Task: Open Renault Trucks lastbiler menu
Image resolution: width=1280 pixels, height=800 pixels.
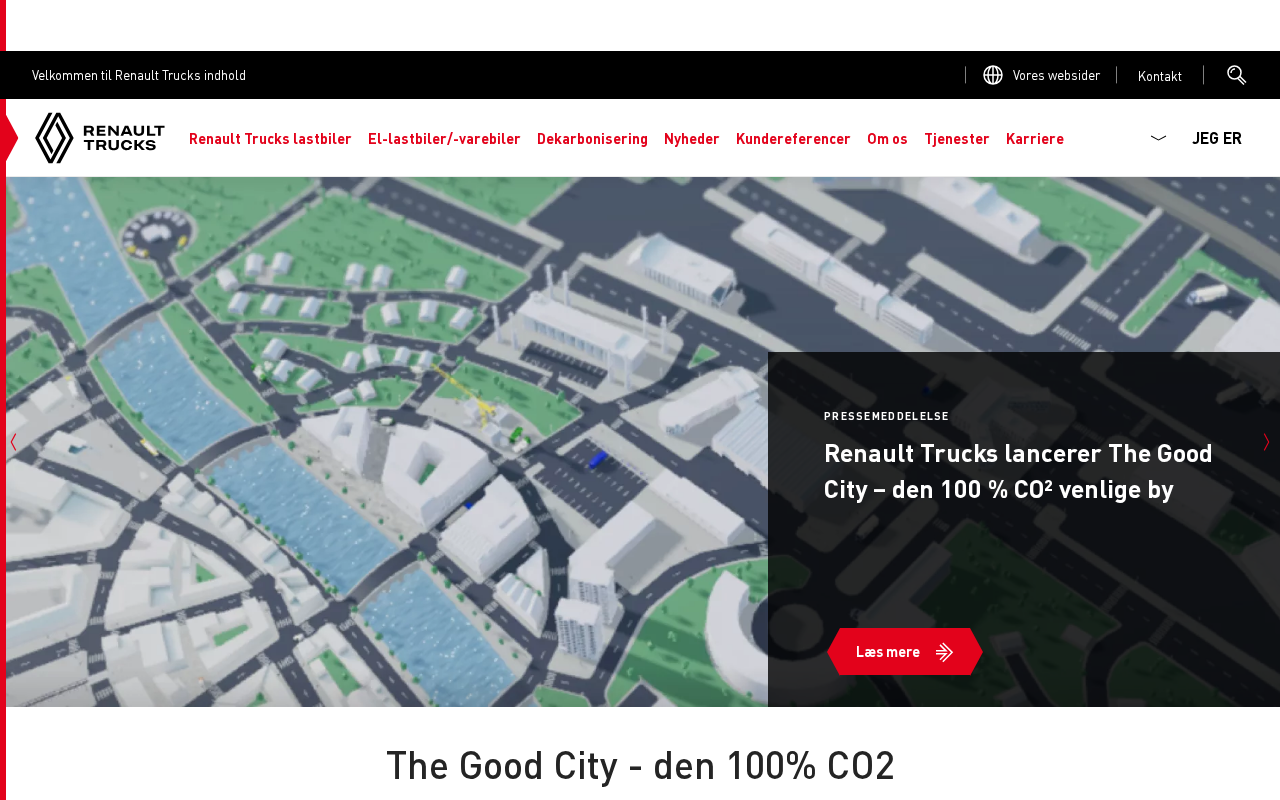Action: click(270, 139)
